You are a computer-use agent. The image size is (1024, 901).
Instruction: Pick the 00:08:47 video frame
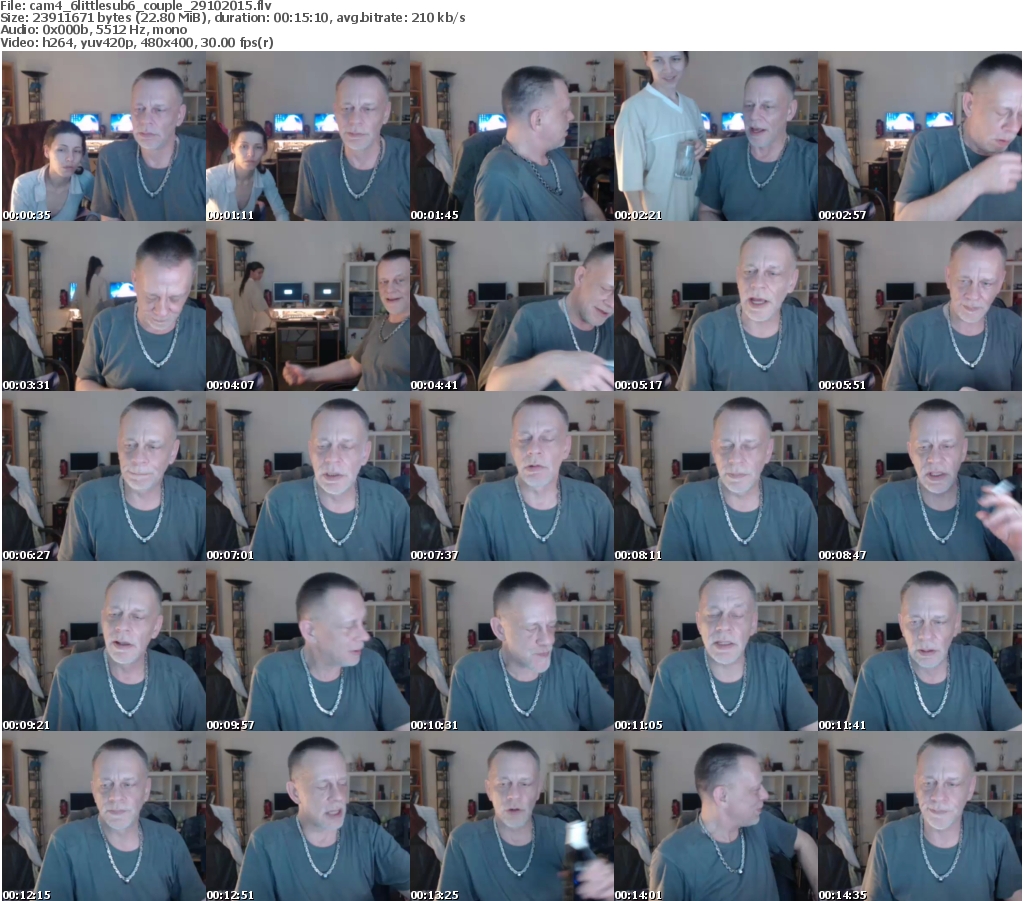[x=920, y=477]
